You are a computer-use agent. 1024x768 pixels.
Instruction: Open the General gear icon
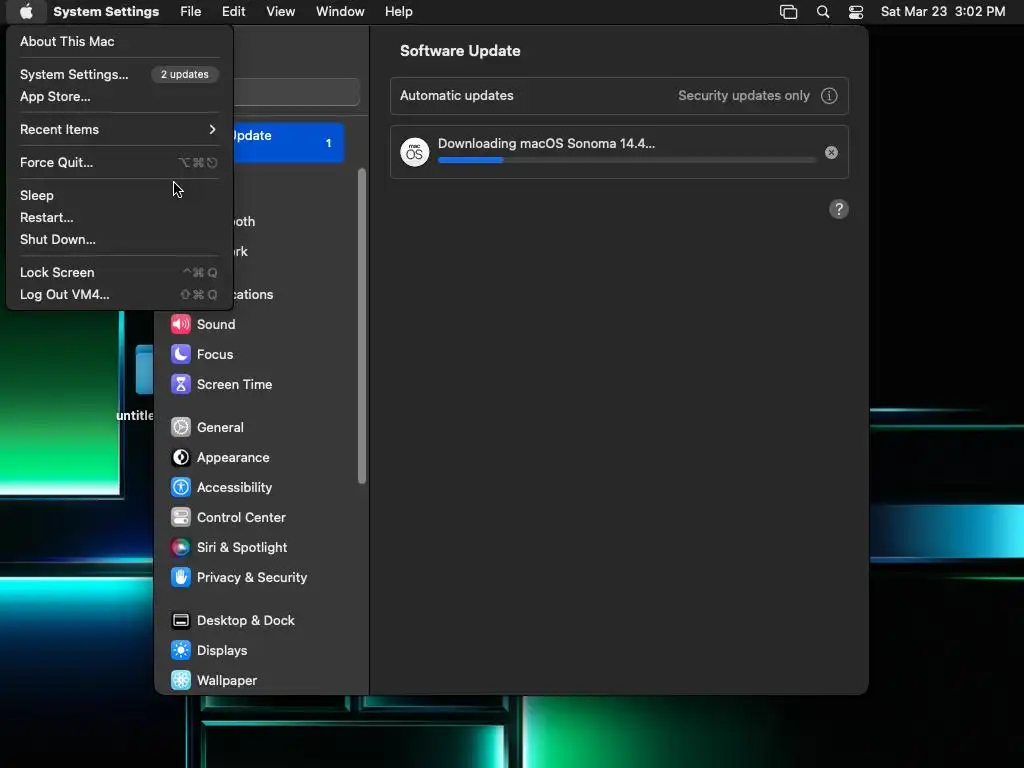181,428
